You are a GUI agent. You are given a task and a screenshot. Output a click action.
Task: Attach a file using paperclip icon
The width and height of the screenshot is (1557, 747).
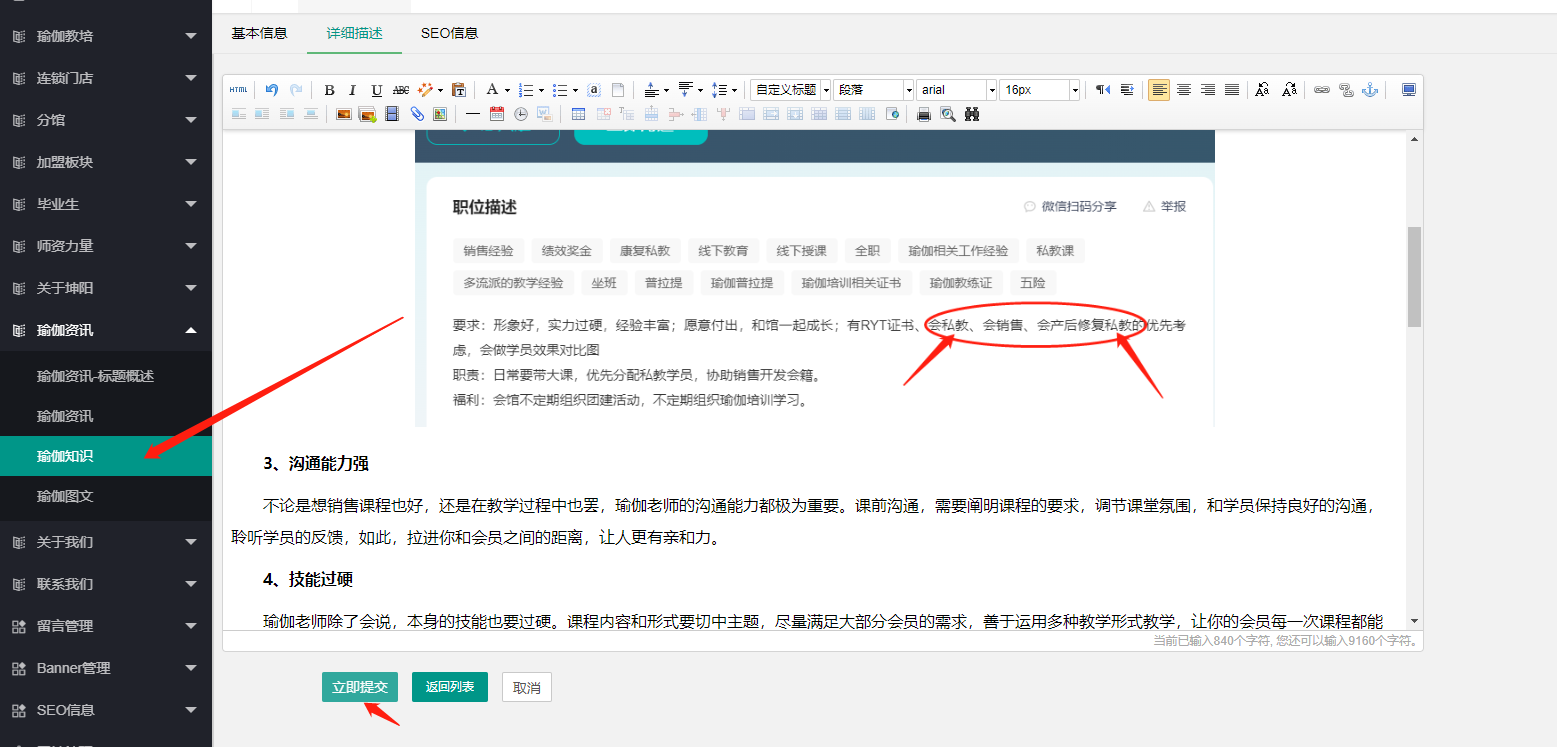click(x=417, y=114)
